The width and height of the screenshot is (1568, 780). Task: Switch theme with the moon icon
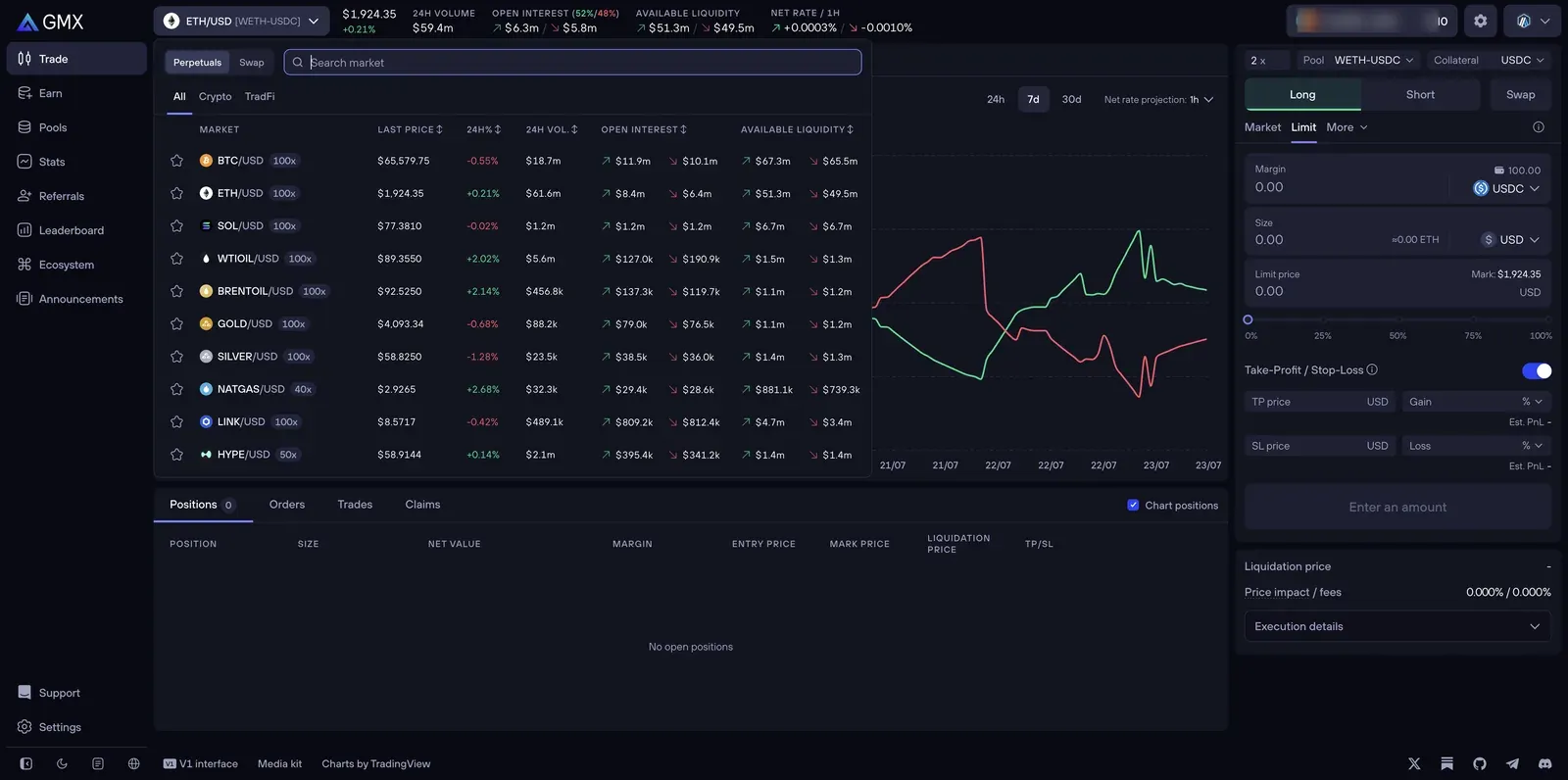[62, 763]
